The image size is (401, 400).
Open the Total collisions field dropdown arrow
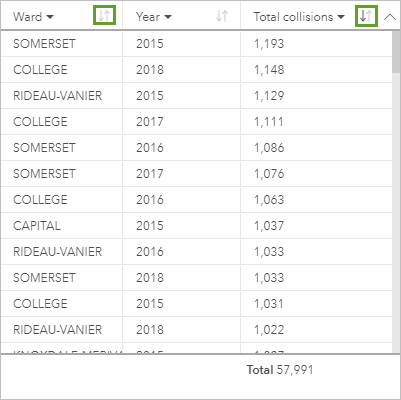[341, 17]
